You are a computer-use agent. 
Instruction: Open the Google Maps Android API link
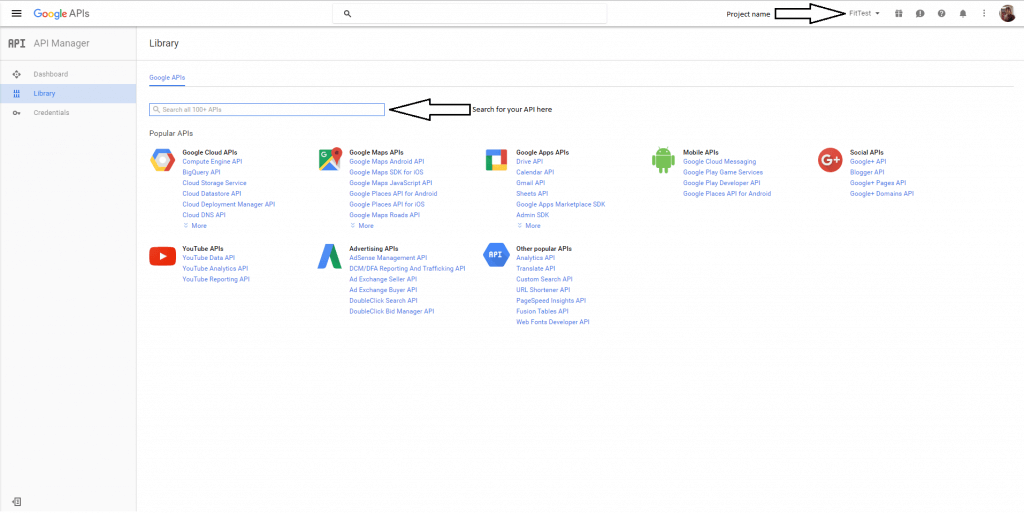tap(387, 162)
